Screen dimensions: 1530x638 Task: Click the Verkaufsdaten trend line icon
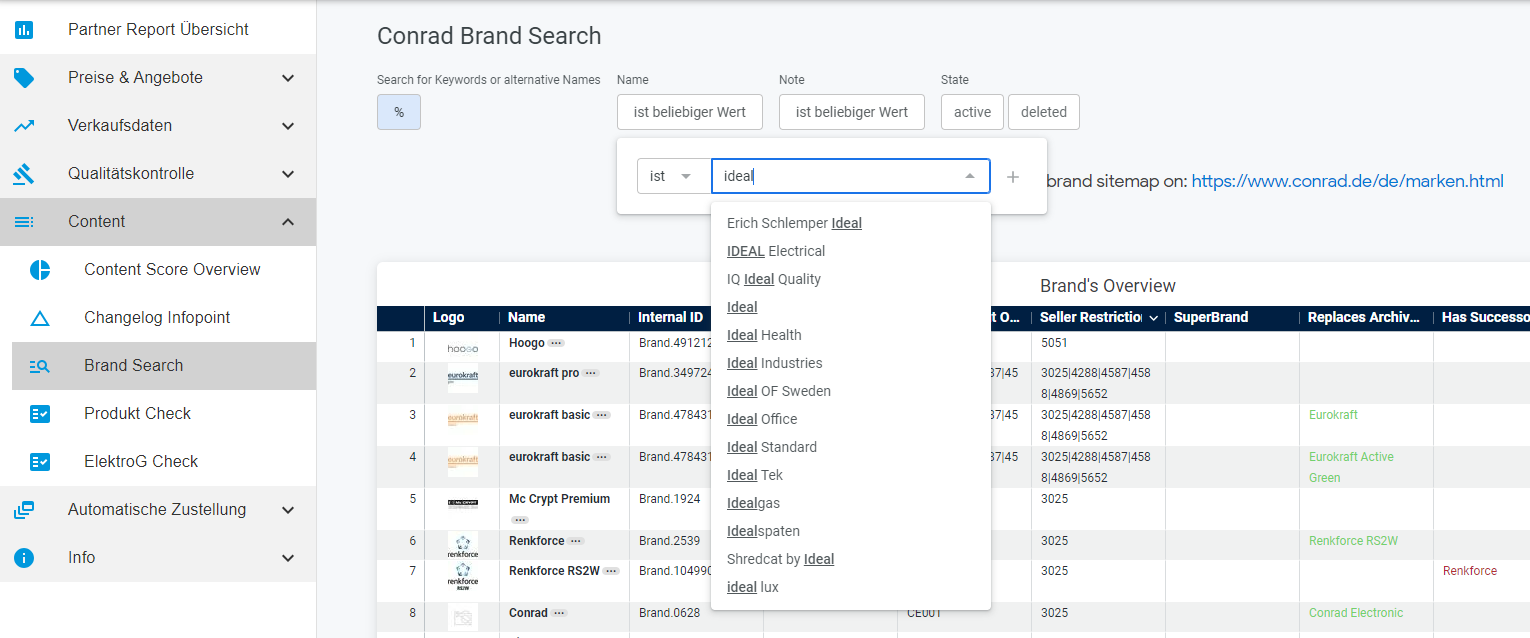click(x=24, y=126)
